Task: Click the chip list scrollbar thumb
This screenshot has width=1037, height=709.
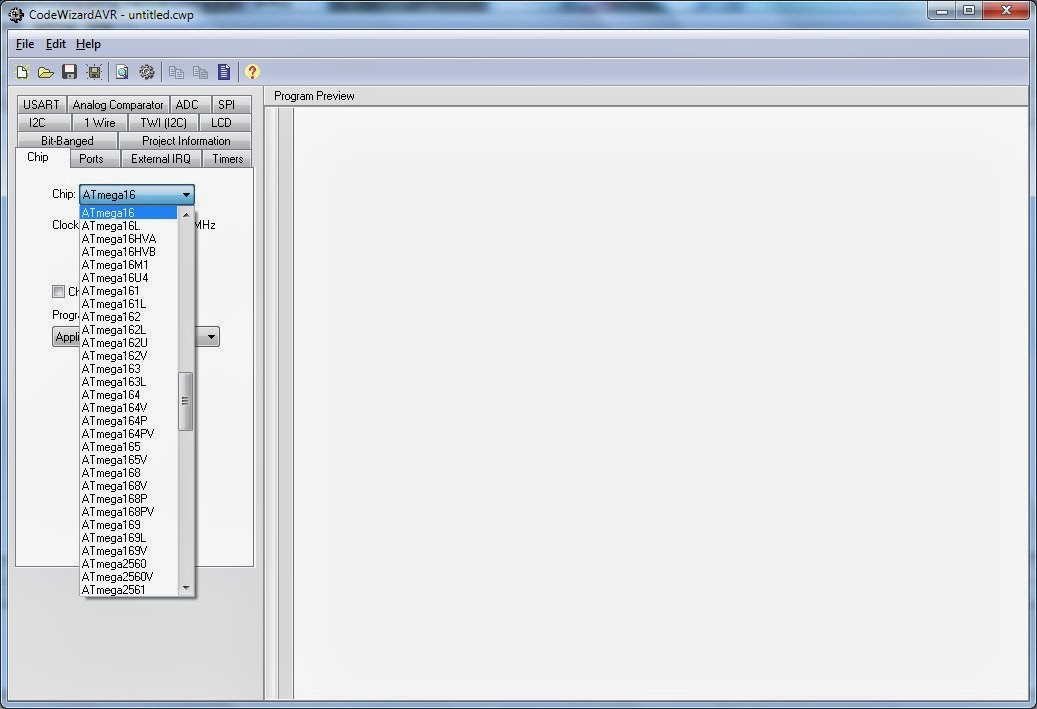Action: click(186, 401)
